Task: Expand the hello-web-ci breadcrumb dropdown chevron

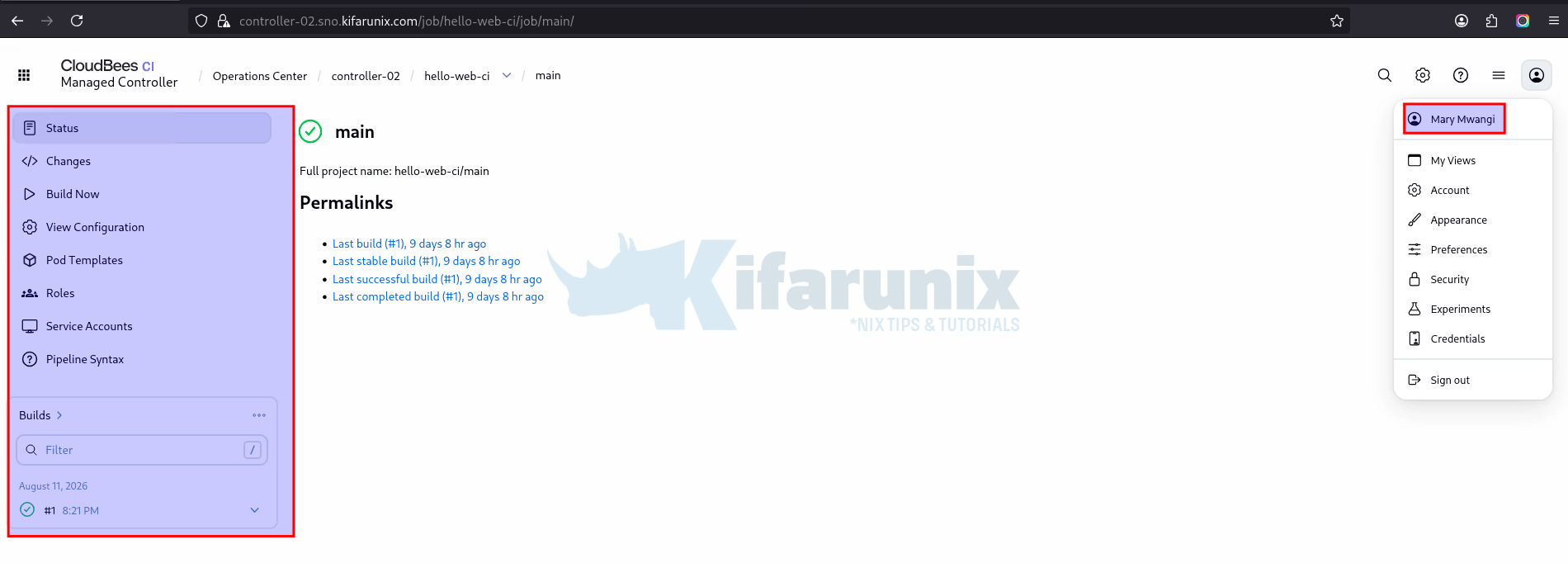Action: pyautogui.click(x=507, y=75)
